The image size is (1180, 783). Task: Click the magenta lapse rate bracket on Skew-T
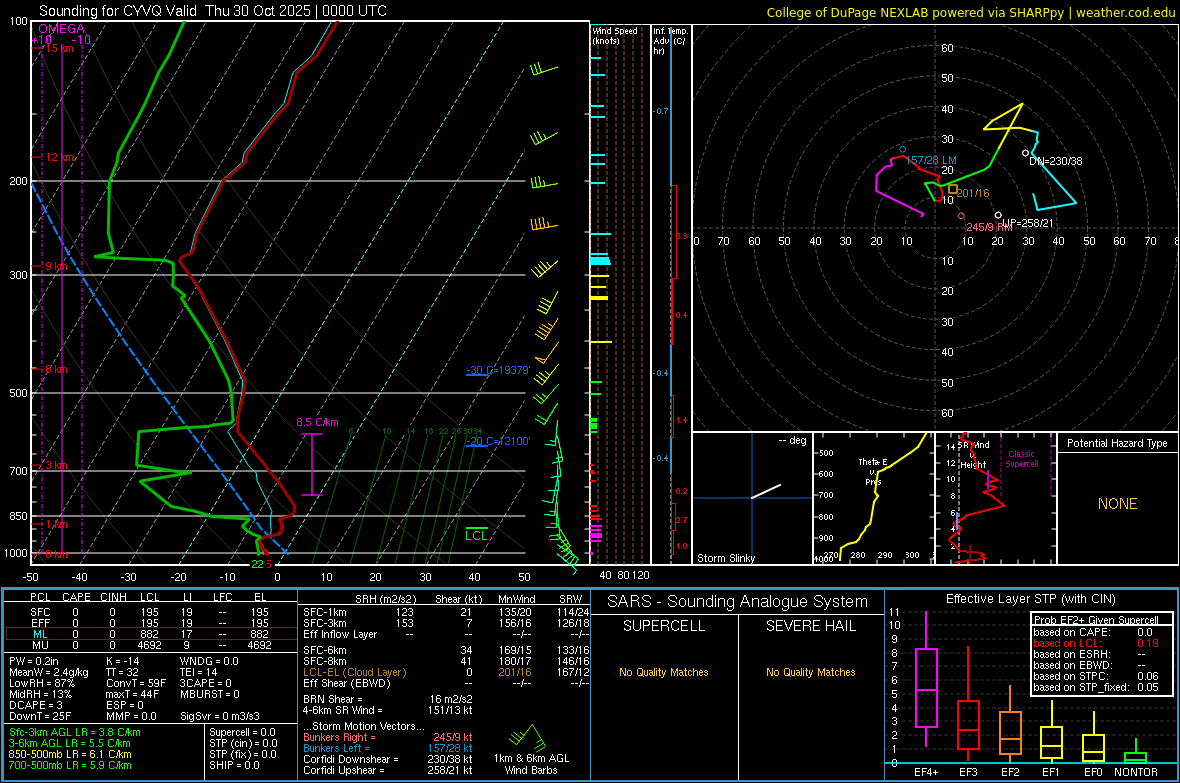tap(312, 465)
